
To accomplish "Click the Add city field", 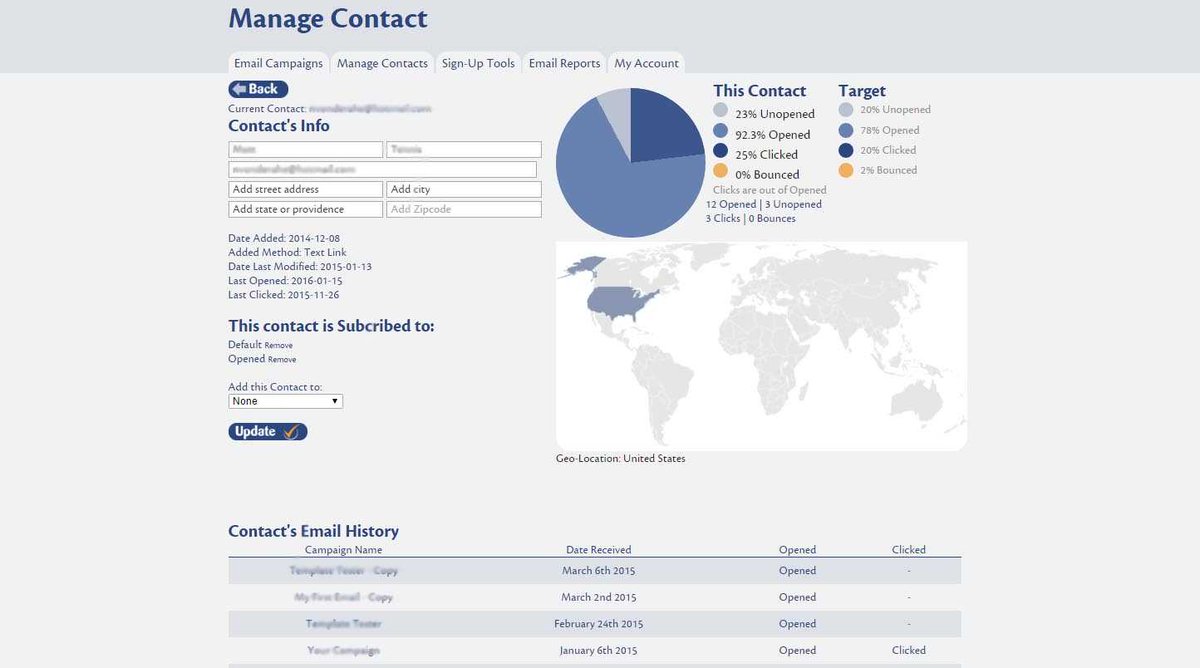I will pyautogui.click(x=464, y=189).
